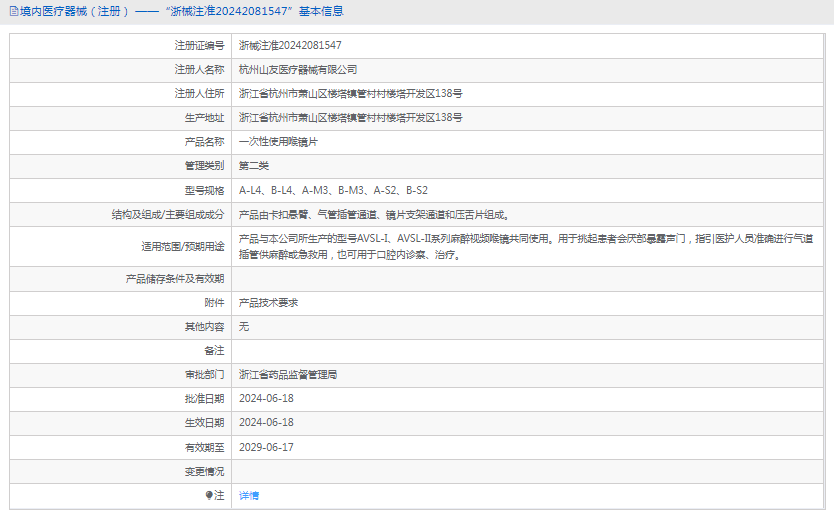The image size is (834, 516).
Task: Click the 详情 link in the 注 row
Action: pos(248,496)
